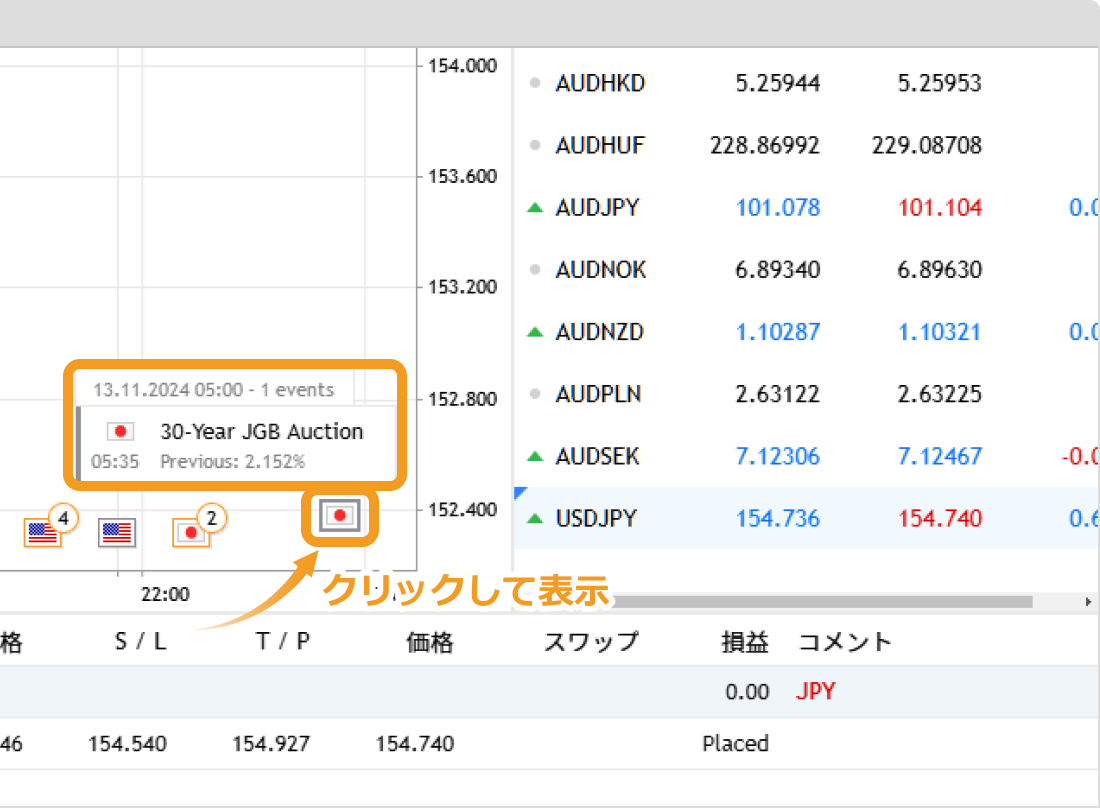Select the AUDPLN symbol
Image resolution: width=1100 pixels, height=808 pixels.
coord(598,394)
